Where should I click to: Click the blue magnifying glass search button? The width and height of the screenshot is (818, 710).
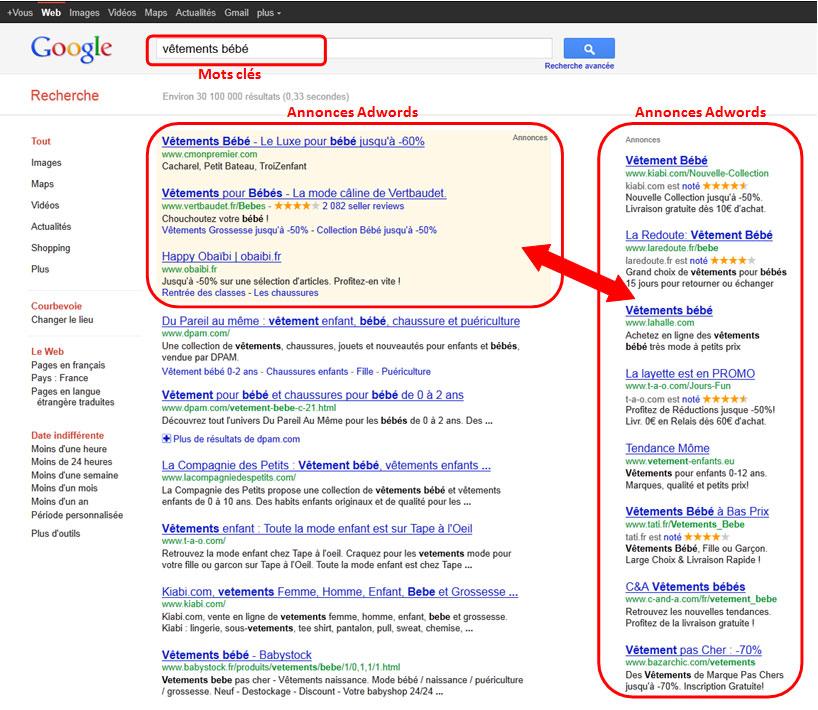pos(588,48)
